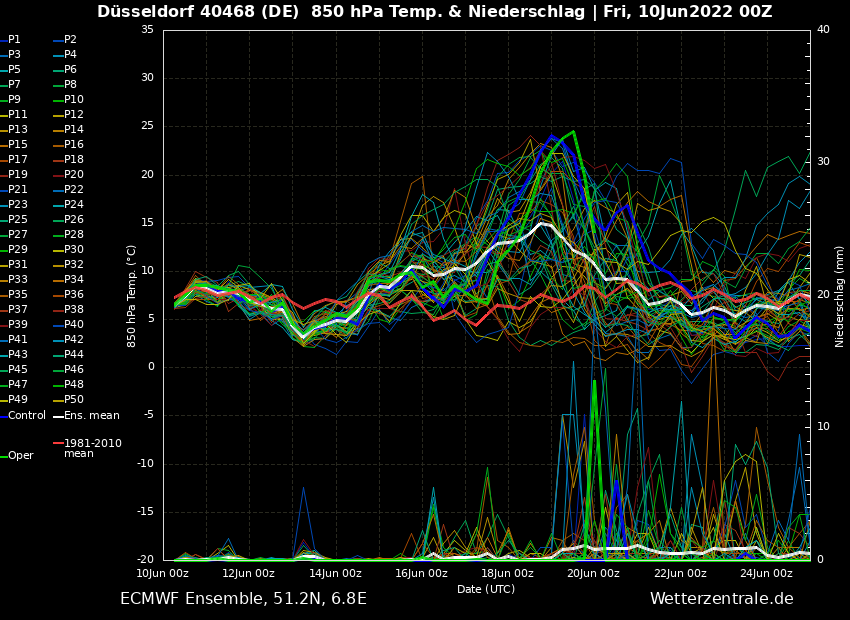Click the ECMWF Ensemble coordinates caption
Image resolution: width=850 pixels, height=620 pixels.
243,598
